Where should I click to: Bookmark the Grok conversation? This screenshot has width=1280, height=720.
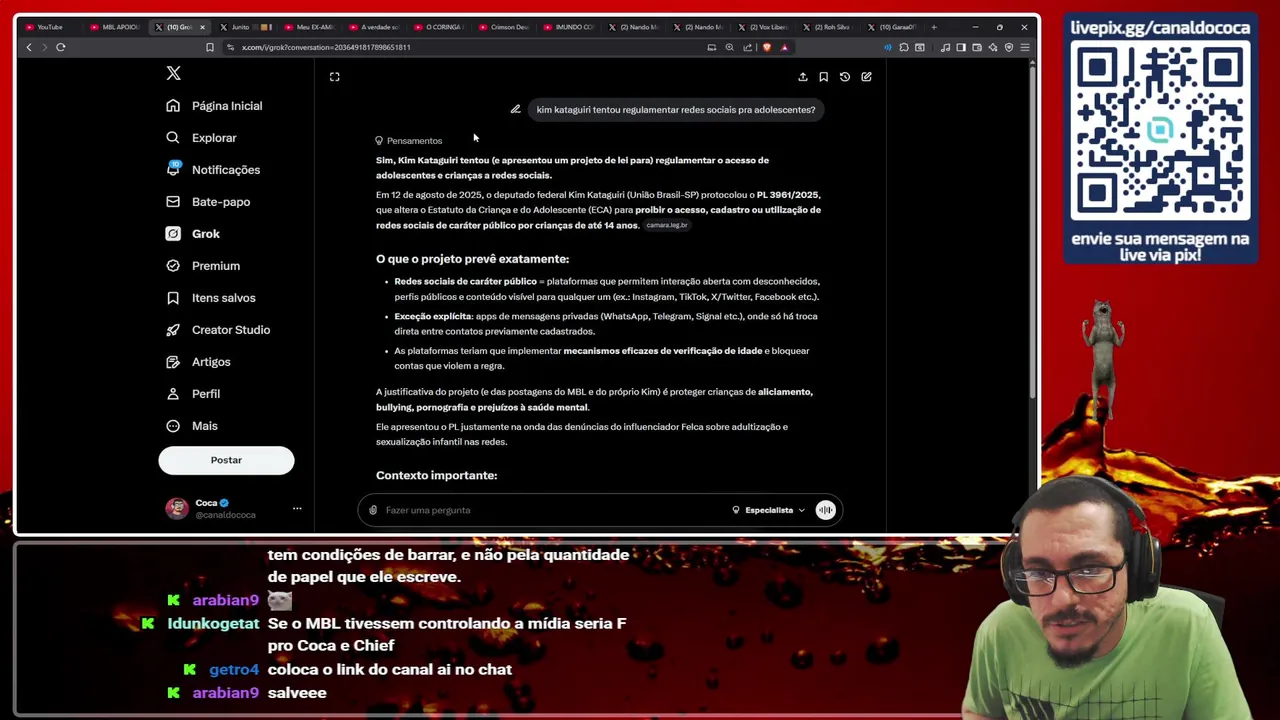click(823, 77)
